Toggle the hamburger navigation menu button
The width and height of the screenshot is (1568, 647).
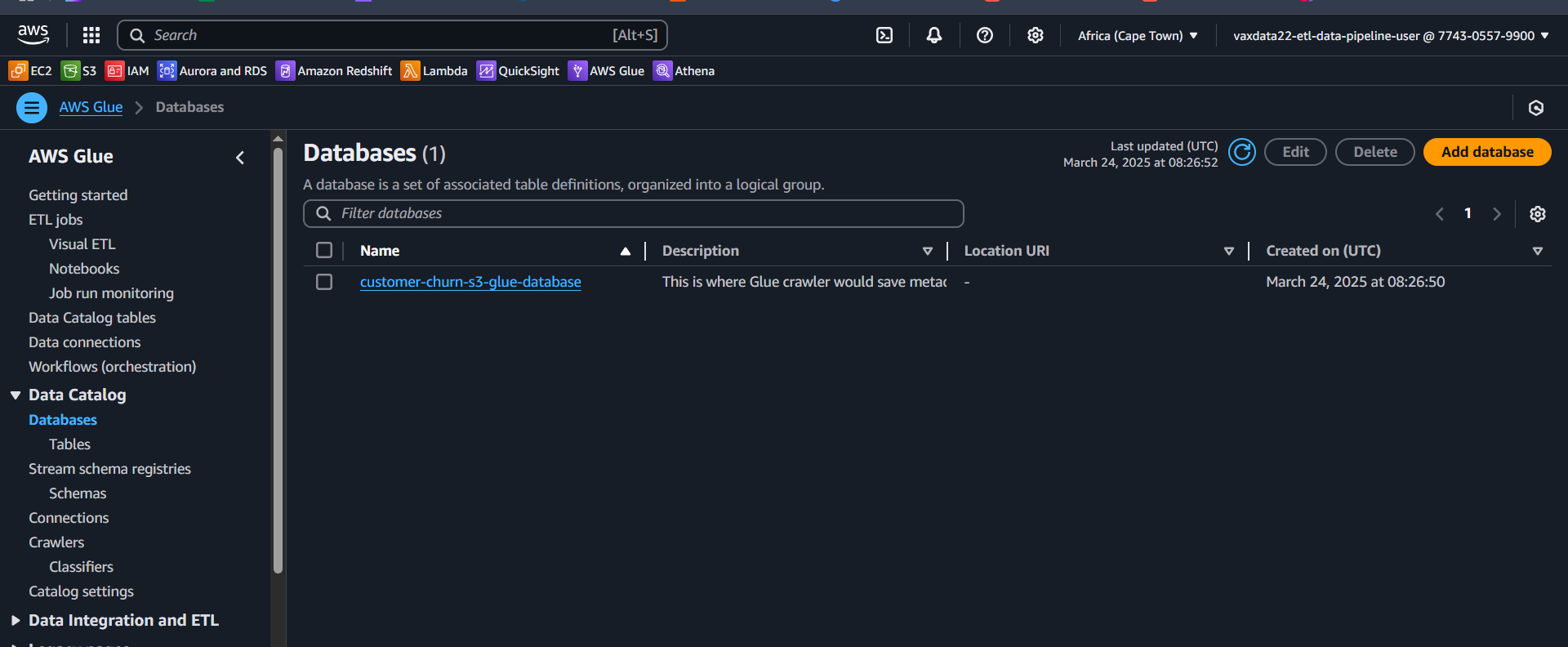32,107
